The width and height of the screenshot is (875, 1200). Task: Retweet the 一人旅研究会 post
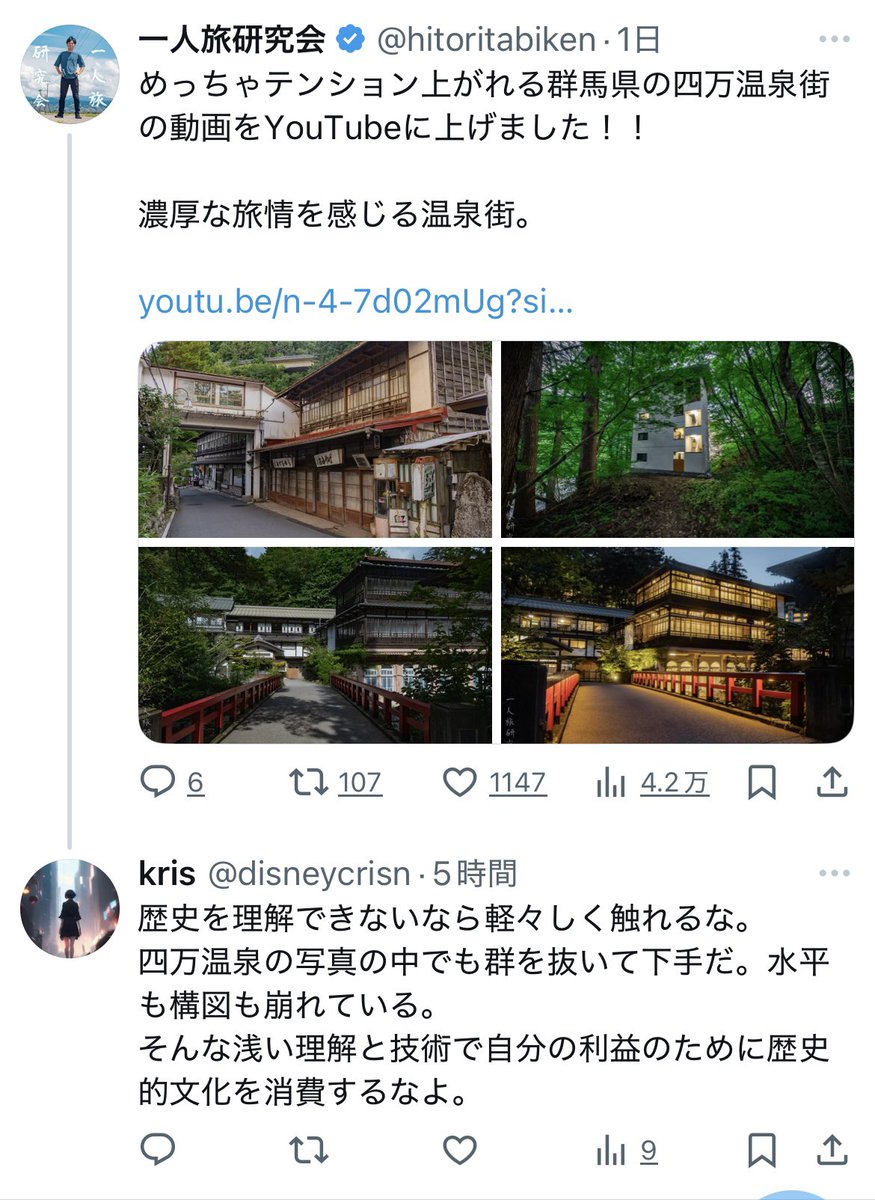point(331,783)
